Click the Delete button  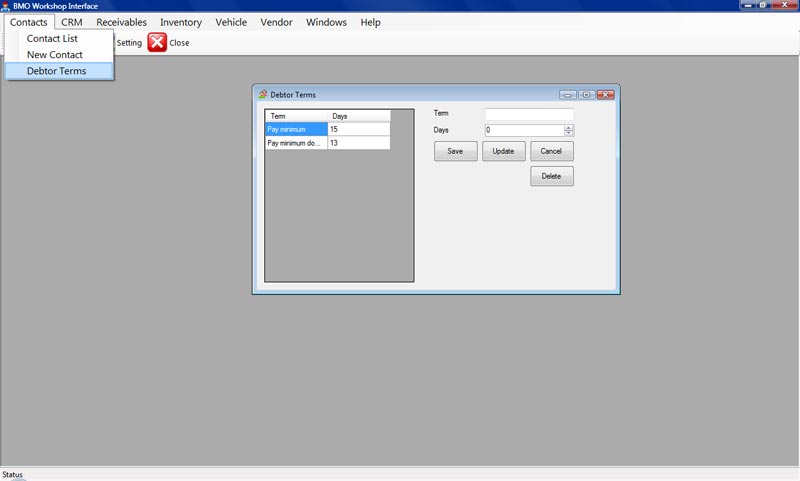coord(552,176)
